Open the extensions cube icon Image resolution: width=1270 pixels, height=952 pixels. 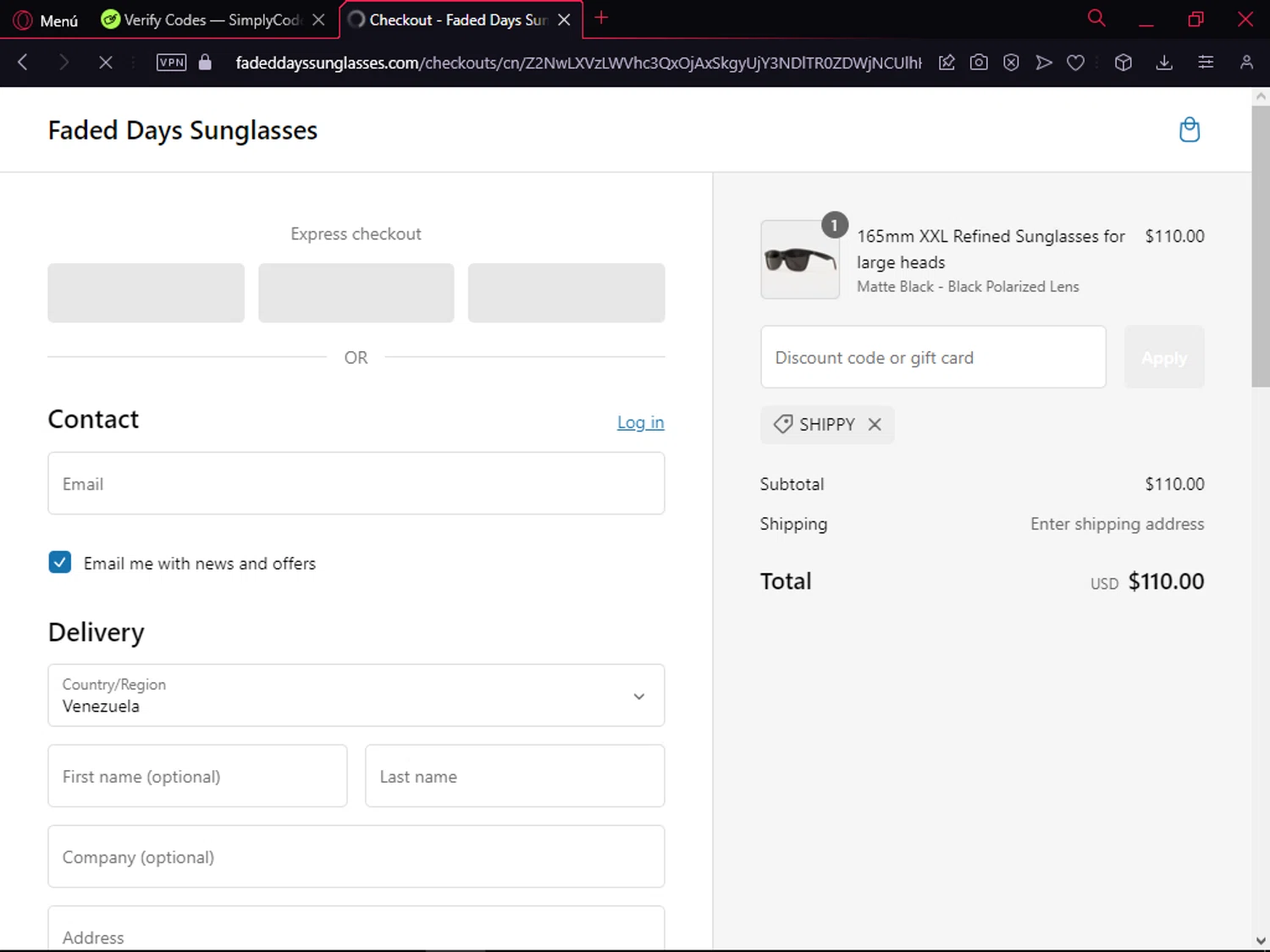[x=1124, y=62]
